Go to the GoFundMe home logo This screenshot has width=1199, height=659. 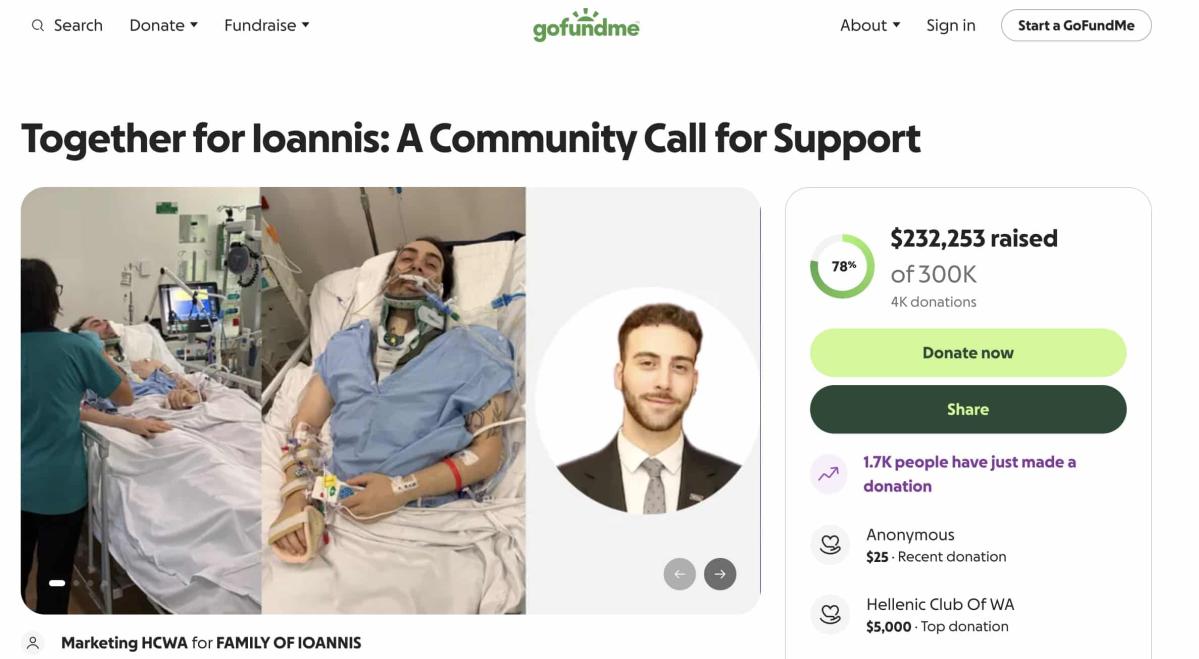click(x=586, y=26)
